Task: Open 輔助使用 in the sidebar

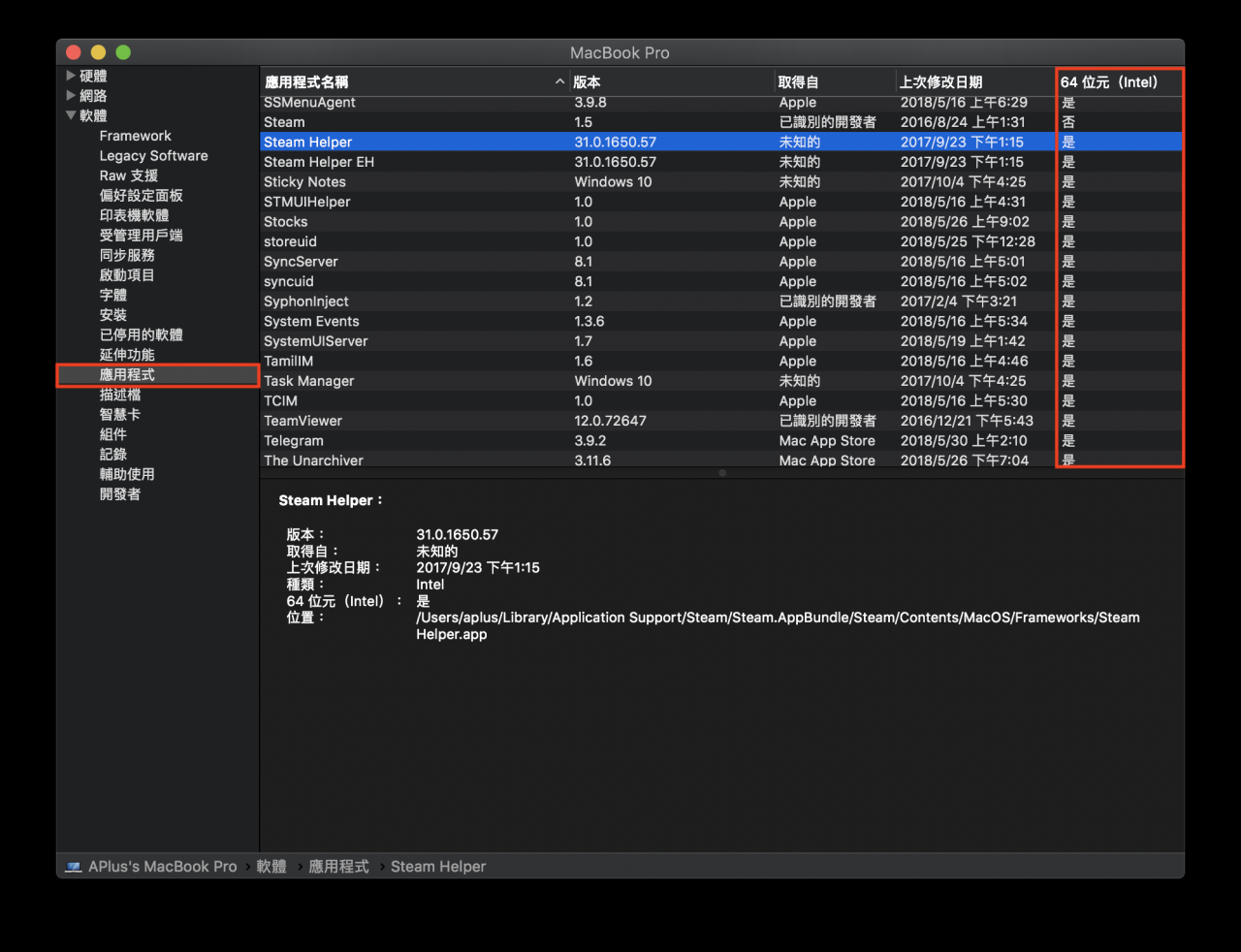Action: click(x=127, y=473)
